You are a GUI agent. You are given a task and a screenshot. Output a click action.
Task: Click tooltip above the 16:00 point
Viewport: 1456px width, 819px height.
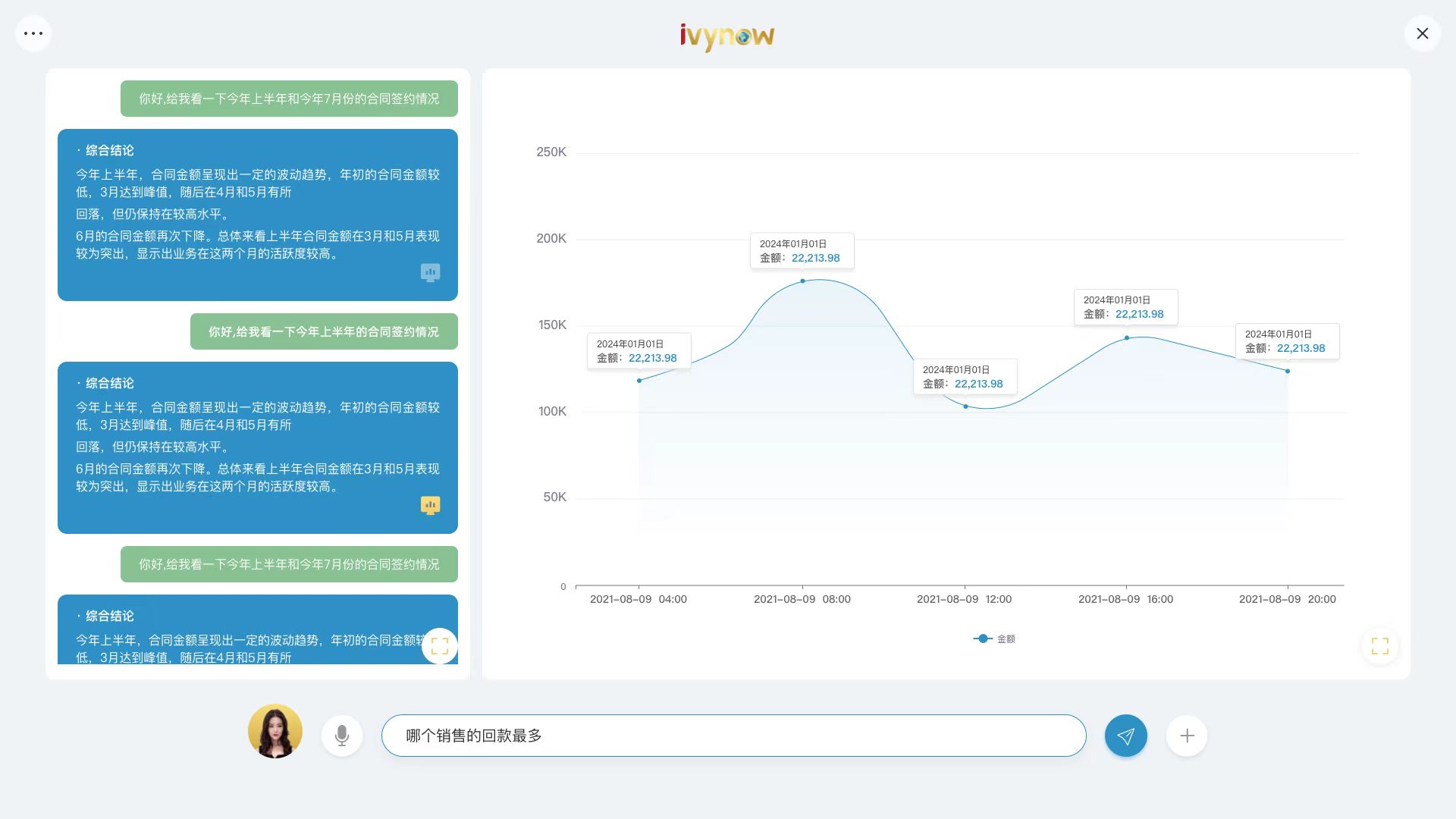pos(1126,307)
